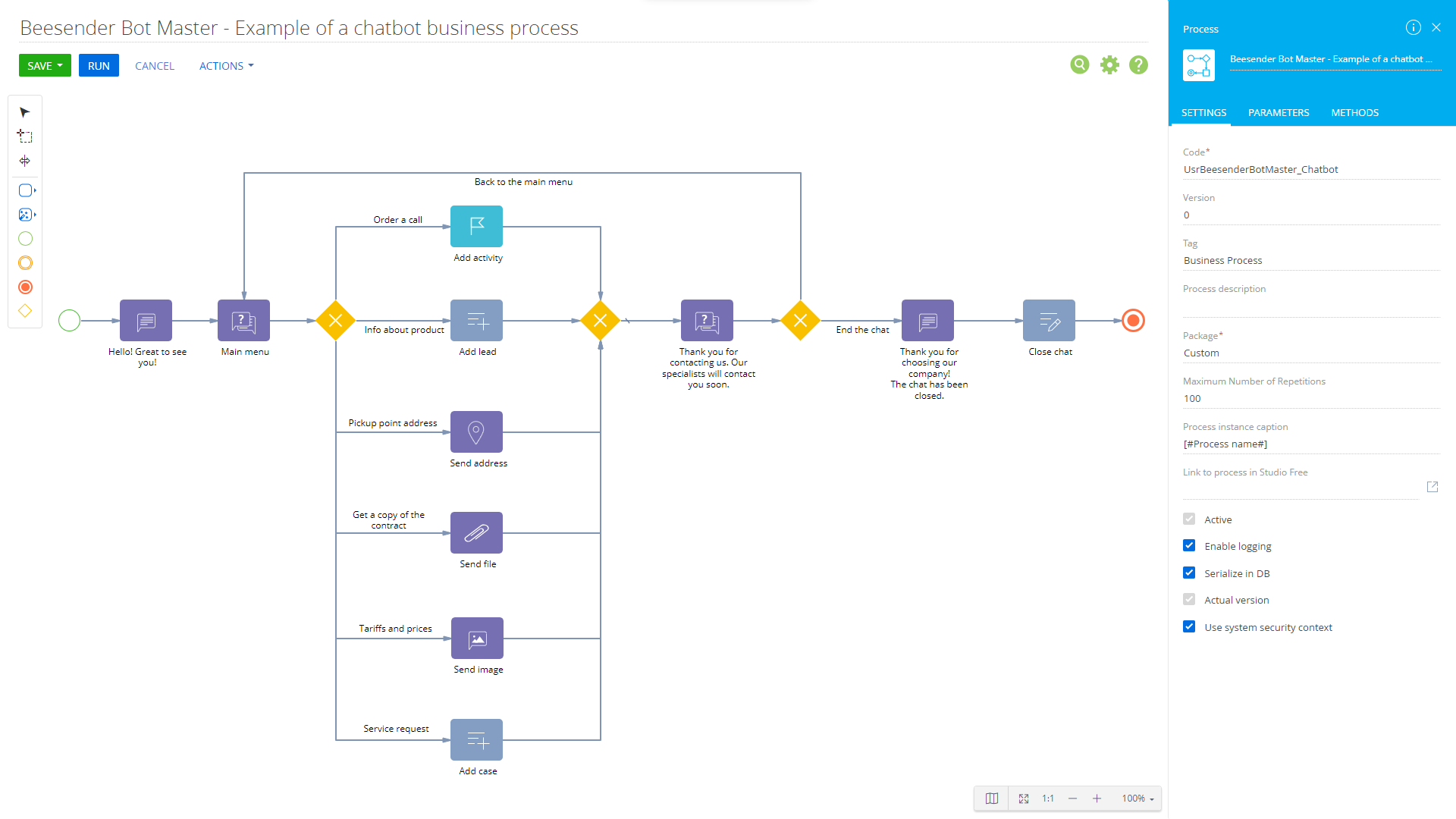1456x819 pixels.
Task: Edit the process name in panel header
Action: pos(1334,59)
